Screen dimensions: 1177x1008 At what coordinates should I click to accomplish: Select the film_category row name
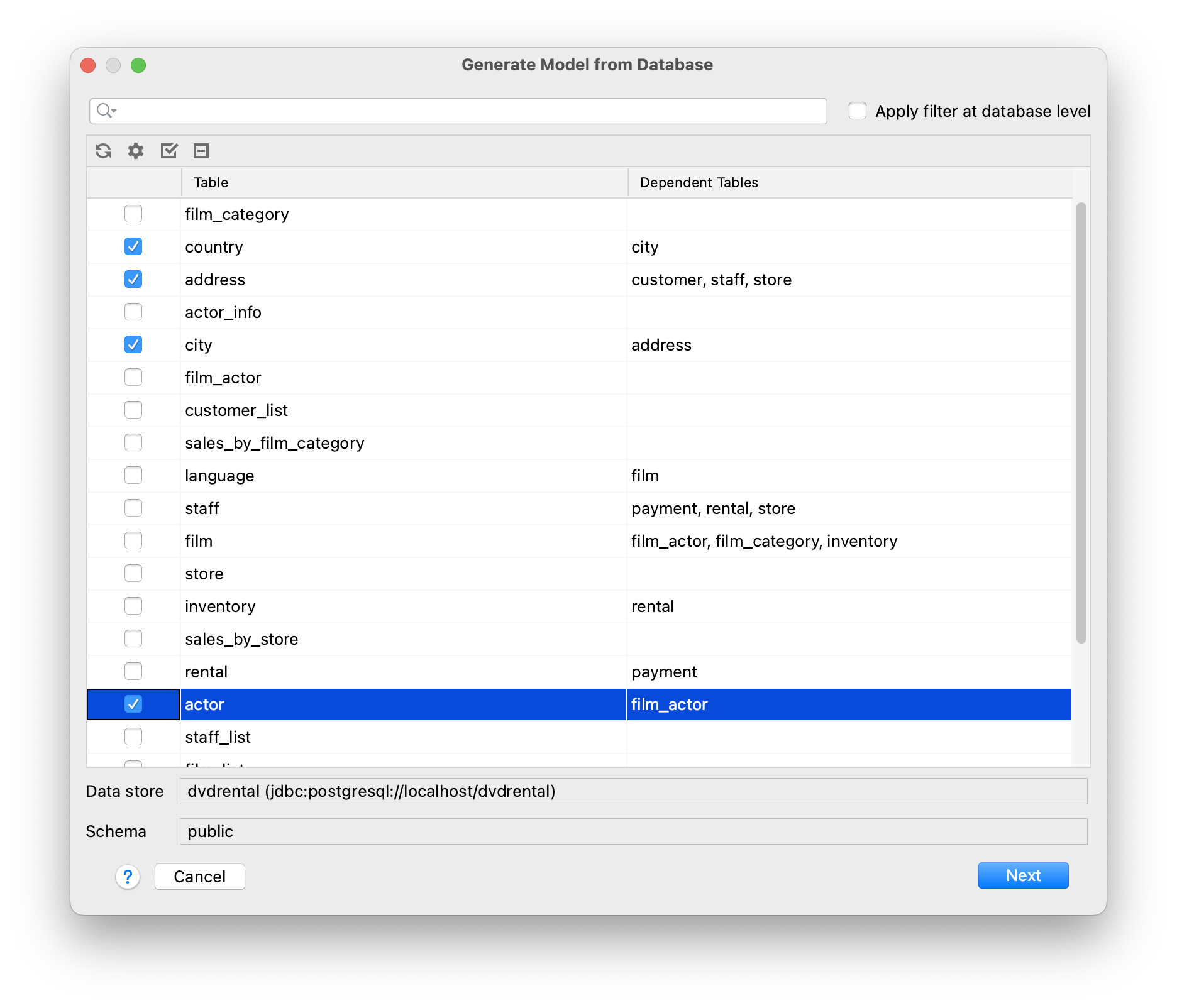coord(236,214)
